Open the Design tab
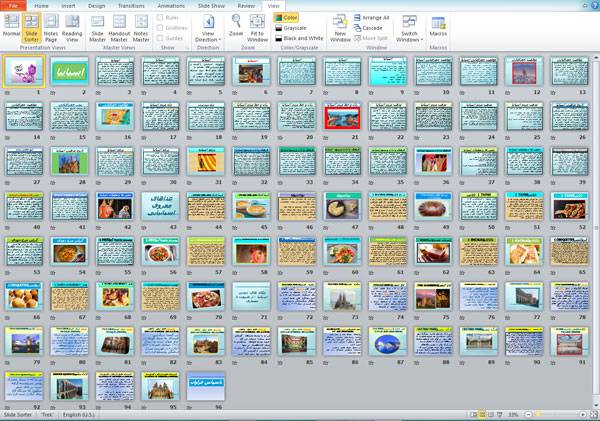The image size is (600, 421). coord(96,6)
